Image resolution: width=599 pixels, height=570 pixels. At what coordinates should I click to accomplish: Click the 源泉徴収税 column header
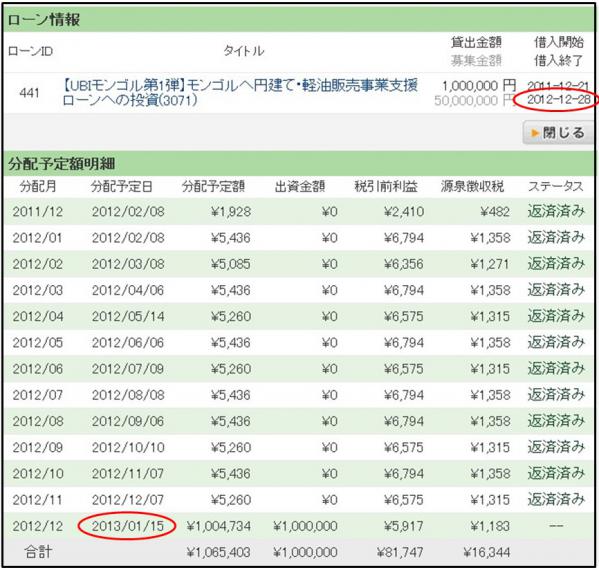click(x=472, y=186)
